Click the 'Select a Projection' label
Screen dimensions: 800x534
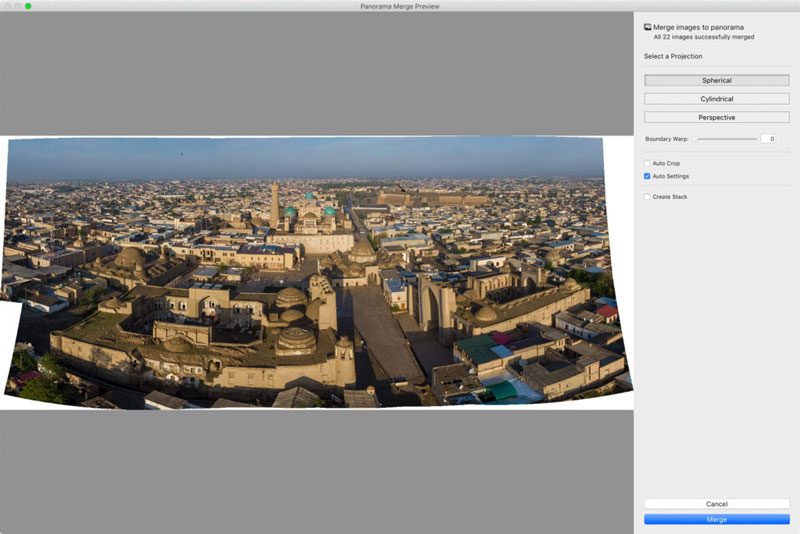[x=673, y=56]
